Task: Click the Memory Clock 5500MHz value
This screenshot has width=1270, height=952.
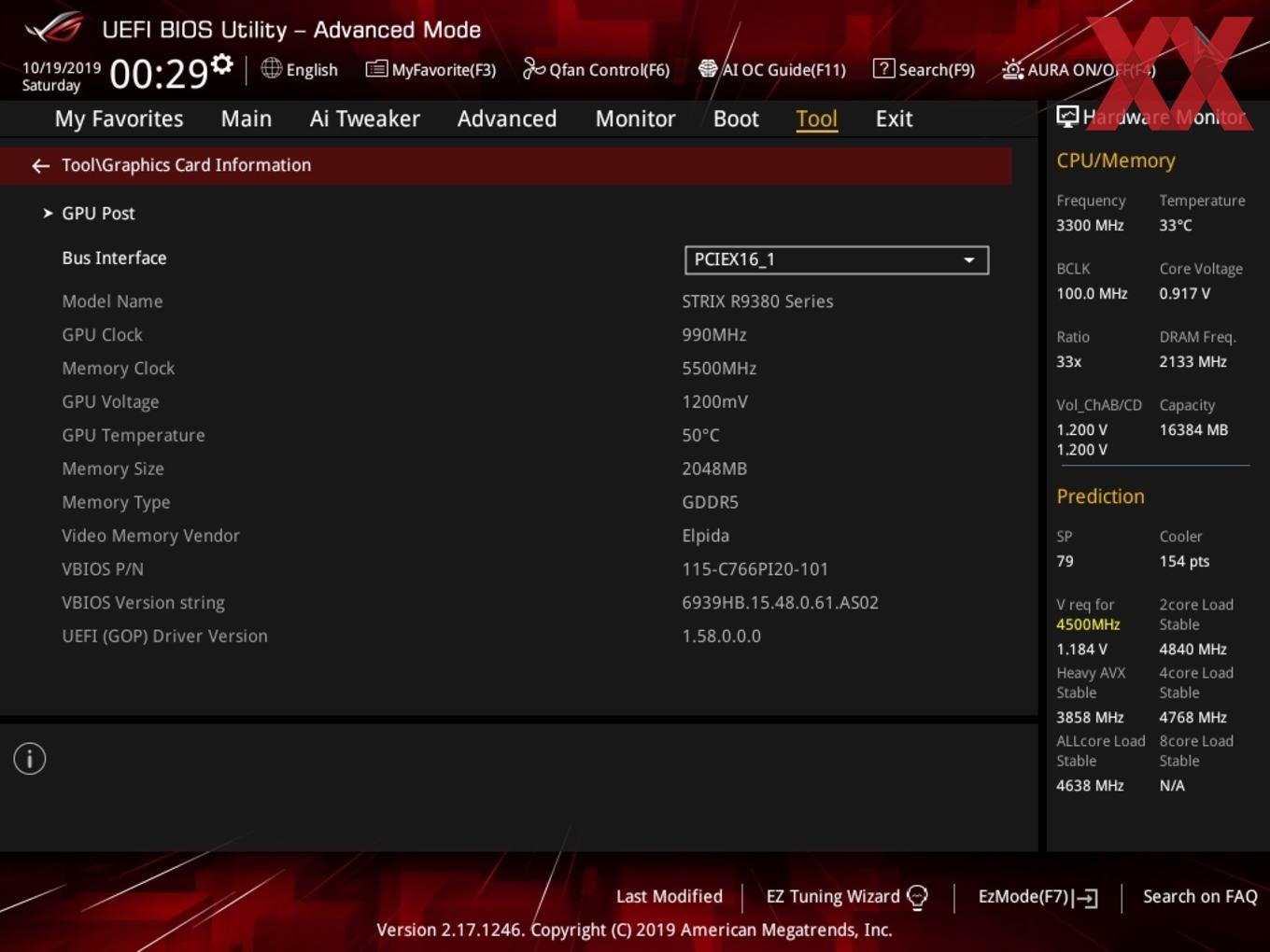Action: [x=719, y=369]
